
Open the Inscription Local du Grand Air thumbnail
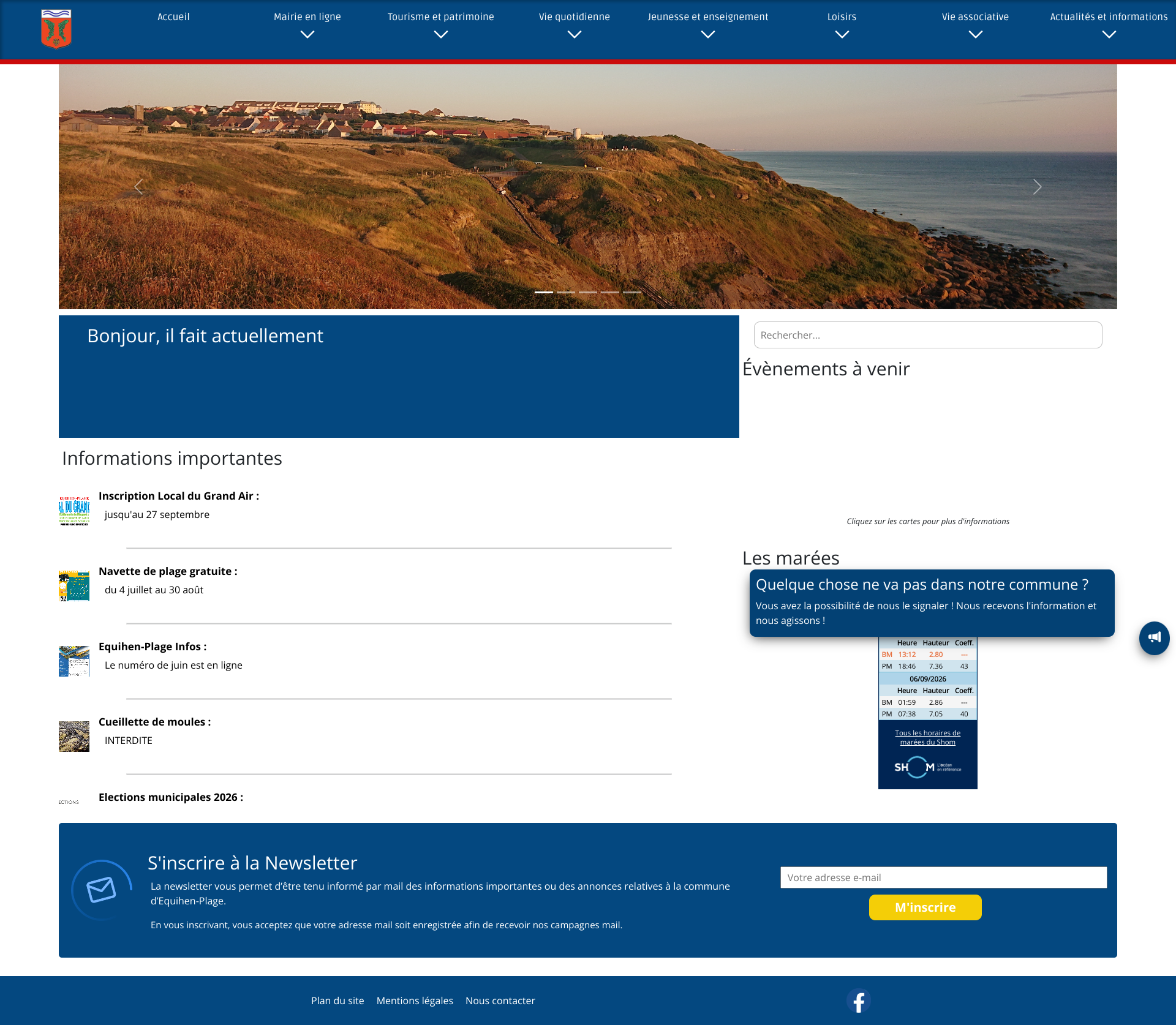(74, 511)
